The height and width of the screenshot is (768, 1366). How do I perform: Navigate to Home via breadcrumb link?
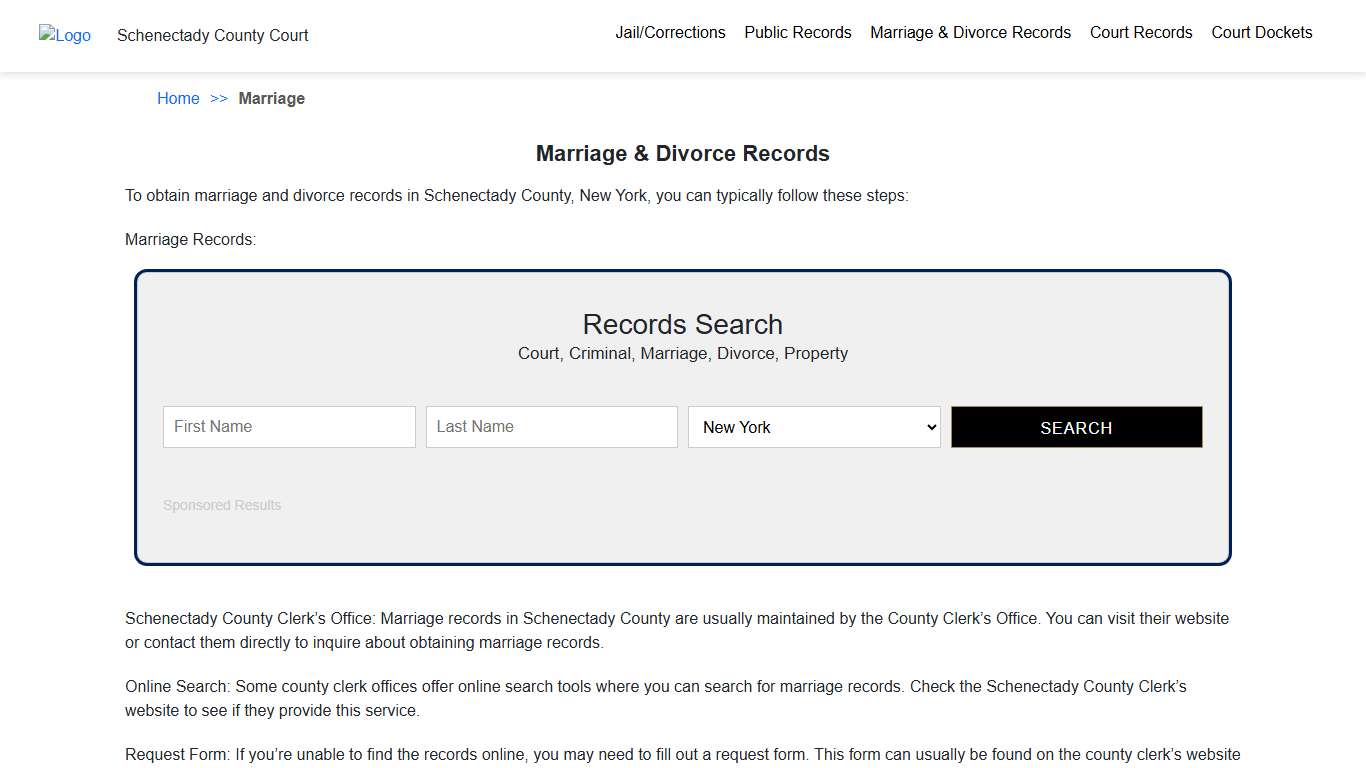coord(178,98)
